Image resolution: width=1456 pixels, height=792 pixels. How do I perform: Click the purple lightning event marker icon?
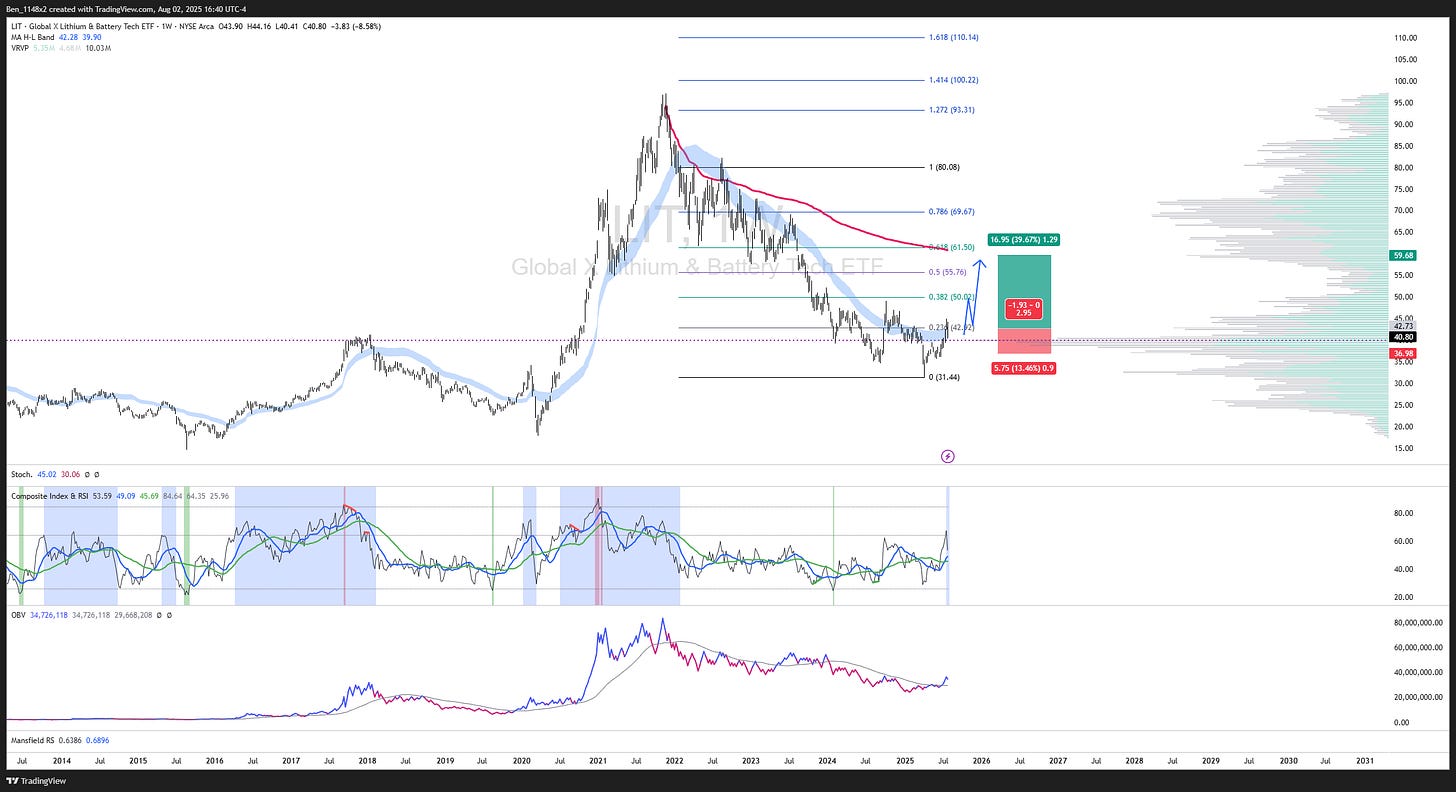(x=948, y=456)
